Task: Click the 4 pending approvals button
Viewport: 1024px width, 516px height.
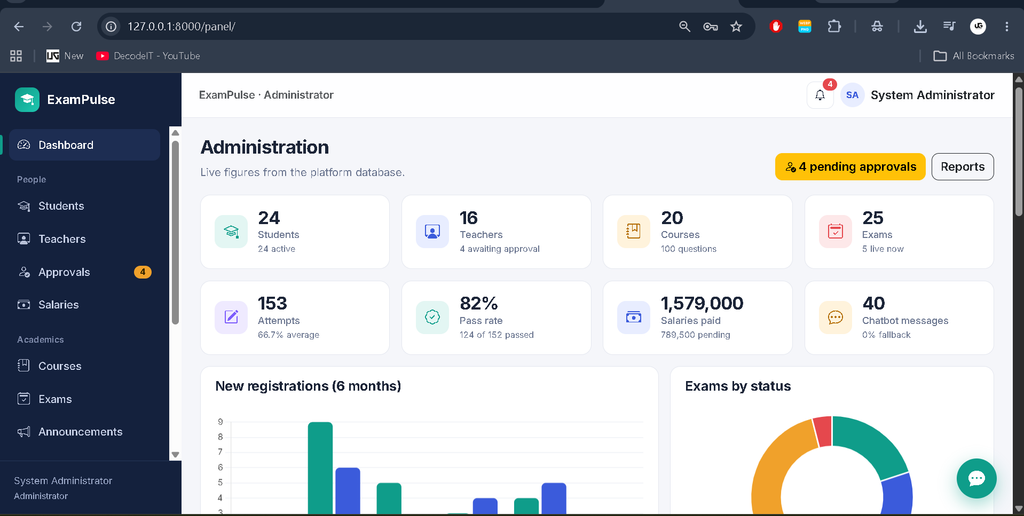Action: 850,167
